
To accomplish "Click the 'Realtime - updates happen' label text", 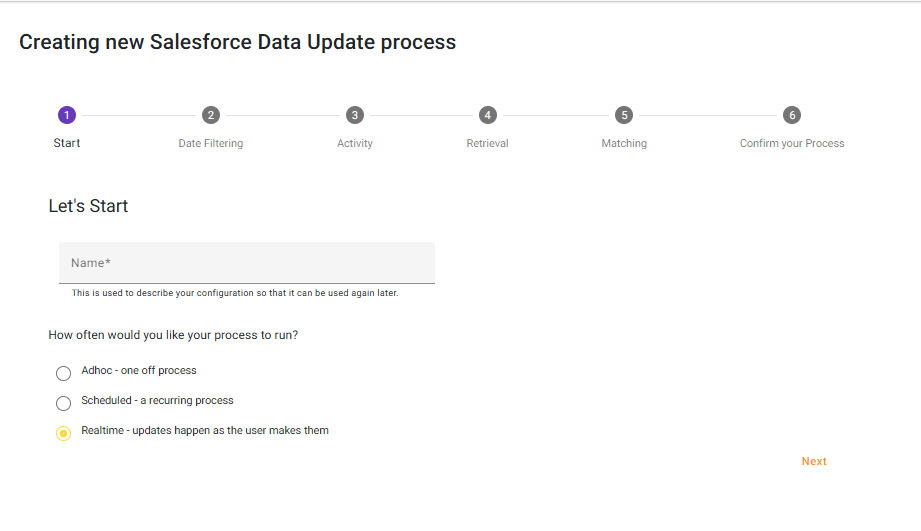I will point(205,431).
